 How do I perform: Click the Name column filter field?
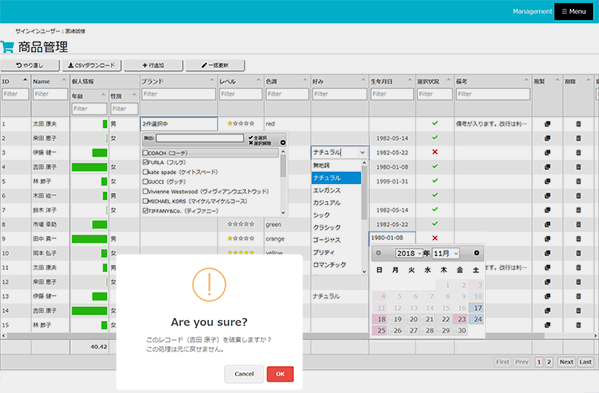50,94
